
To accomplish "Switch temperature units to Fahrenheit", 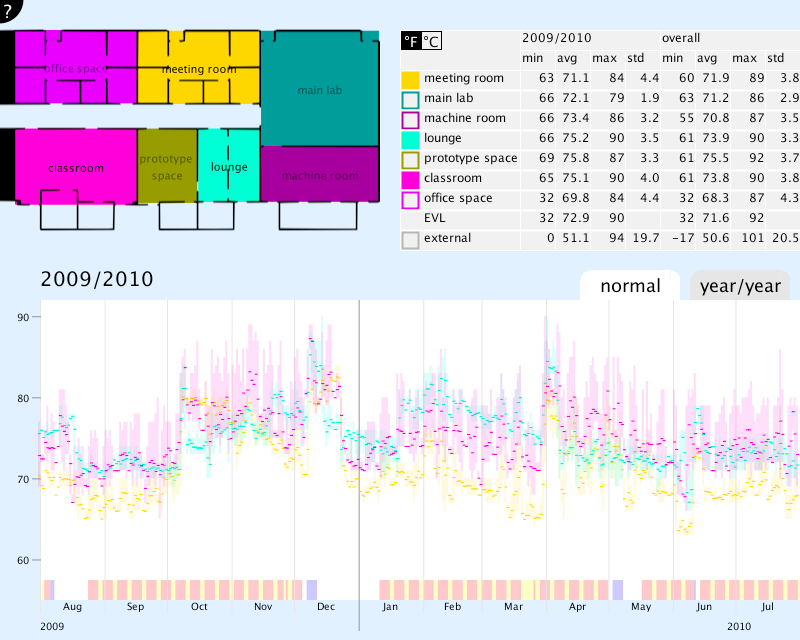I will (x=411, y=41).
